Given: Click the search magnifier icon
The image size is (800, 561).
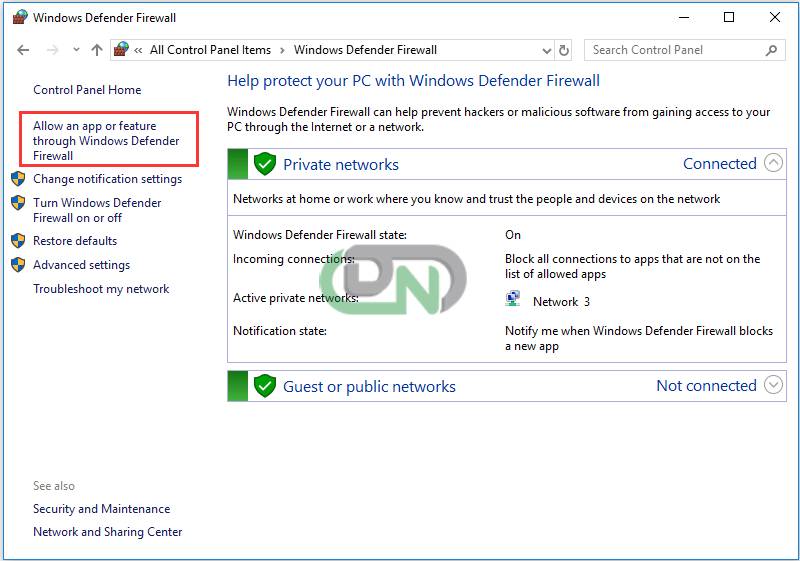Looking at the screenshot, I should (x=771, y=50).
